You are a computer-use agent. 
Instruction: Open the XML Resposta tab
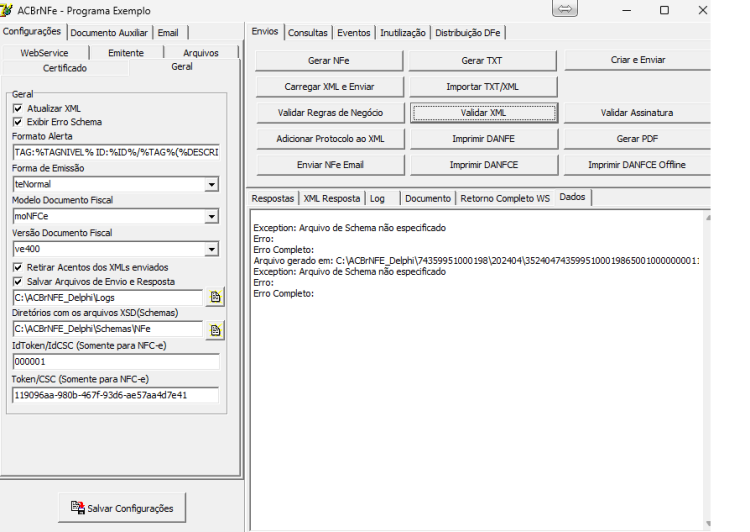coord(331,198)
